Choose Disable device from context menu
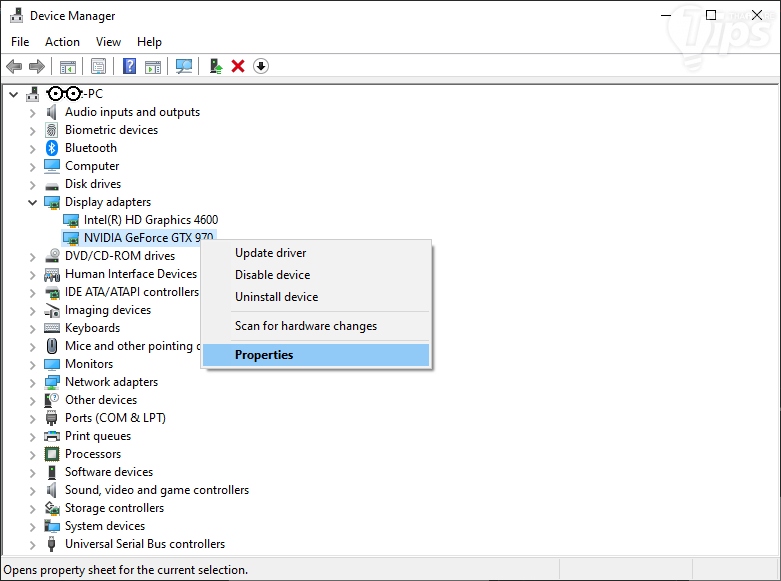Viewport: 781px width, 581px height. click(x=316, y=275)
